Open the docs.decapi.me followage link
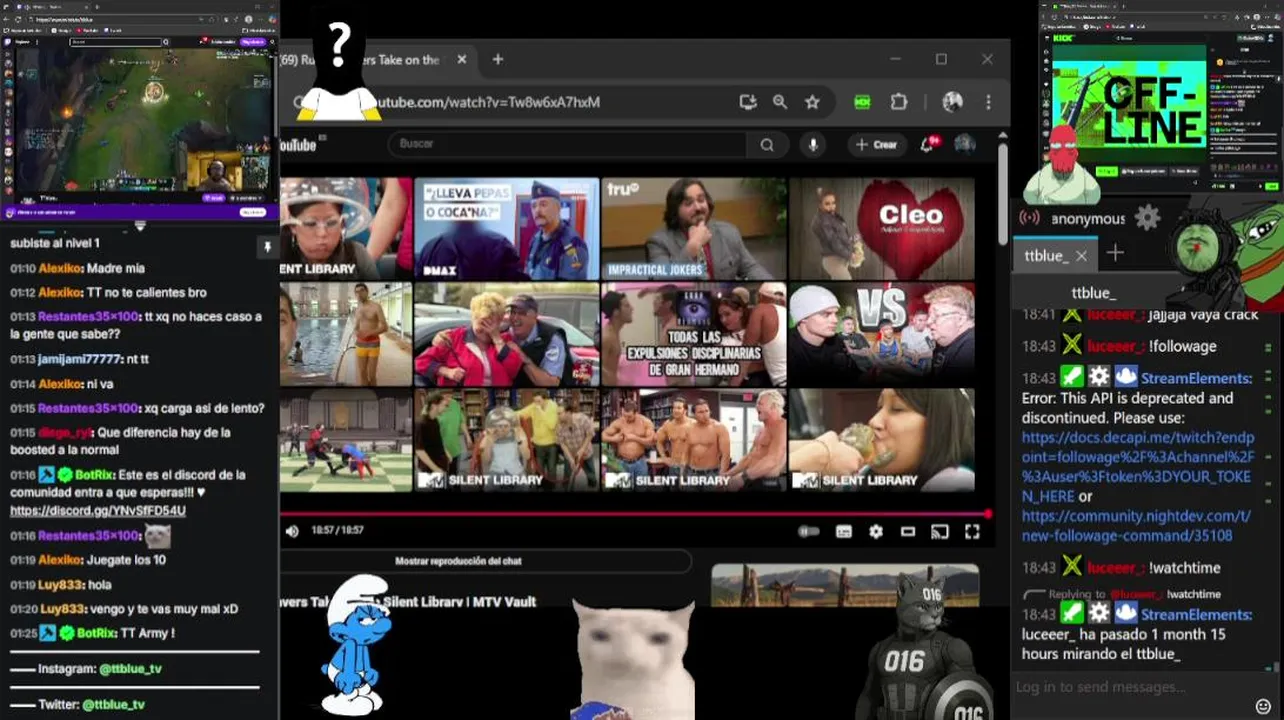 (x=1137, y=466)
